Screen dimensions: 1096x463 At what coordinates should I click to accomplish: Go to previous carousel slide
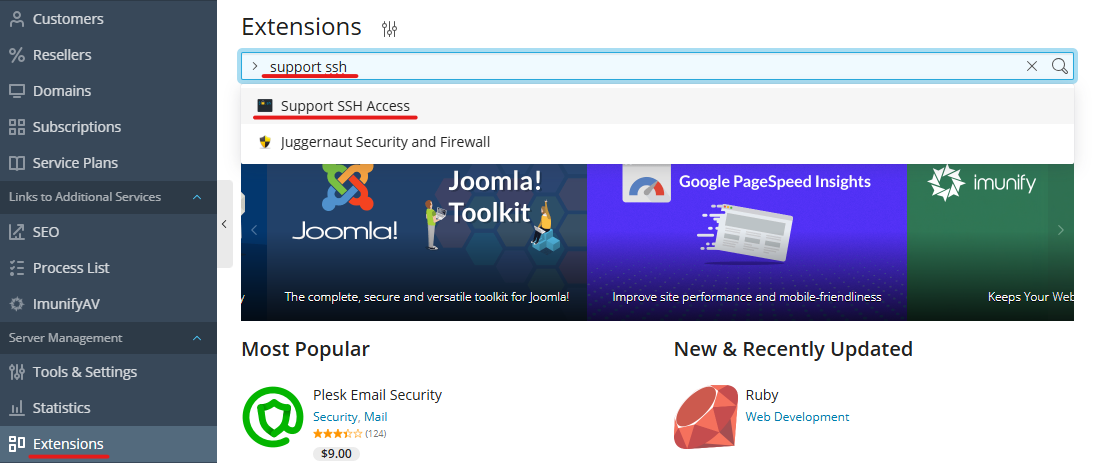click(254, 230)
